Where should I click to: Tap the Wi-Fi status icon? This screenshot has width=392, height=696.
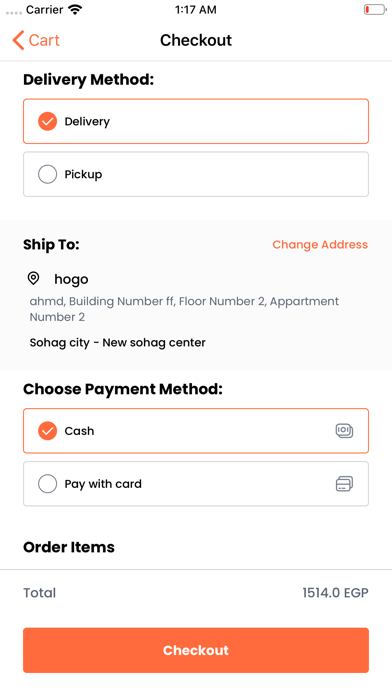(75, 10)
